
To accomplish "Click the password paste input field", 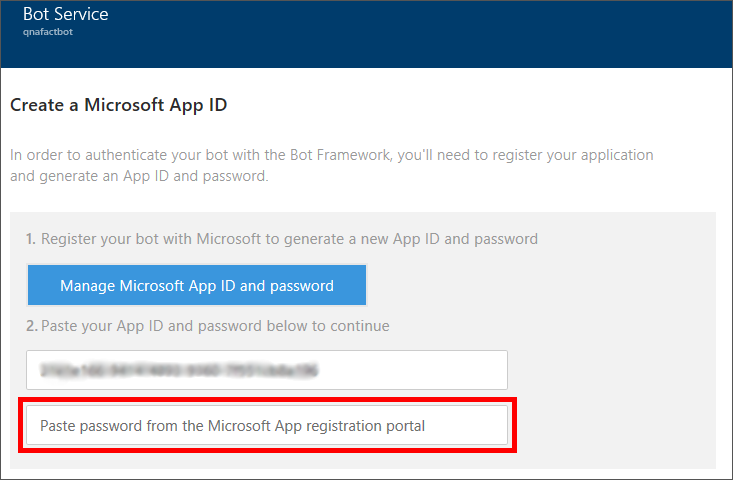I will tap(267, 425).
